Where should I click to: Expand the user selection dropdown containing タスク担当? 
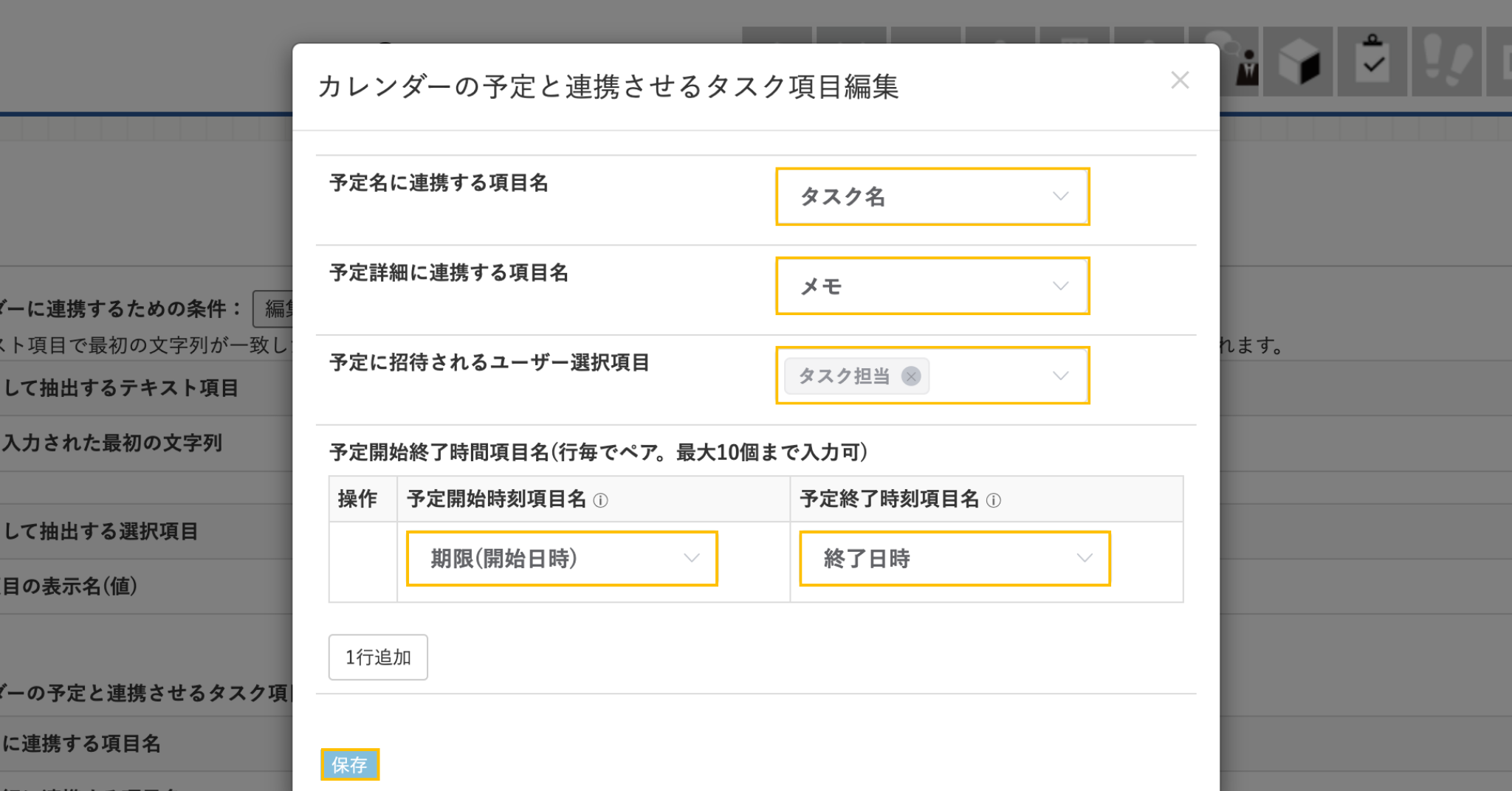932,376
